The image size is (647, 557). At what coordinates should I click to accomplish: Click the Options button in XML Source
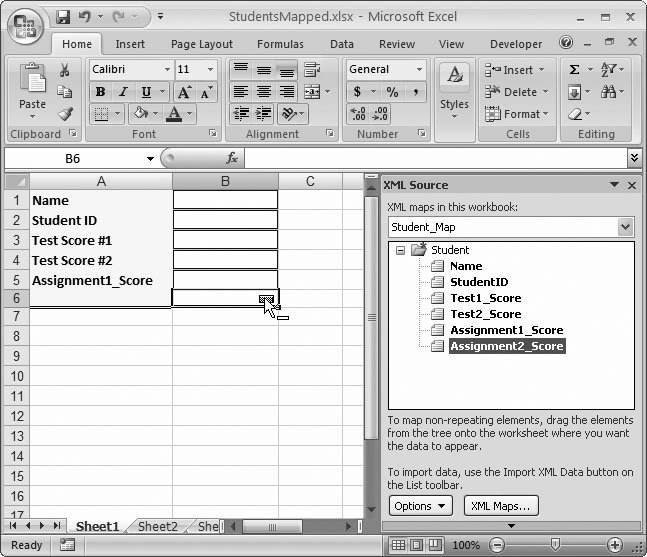[420, 506]
